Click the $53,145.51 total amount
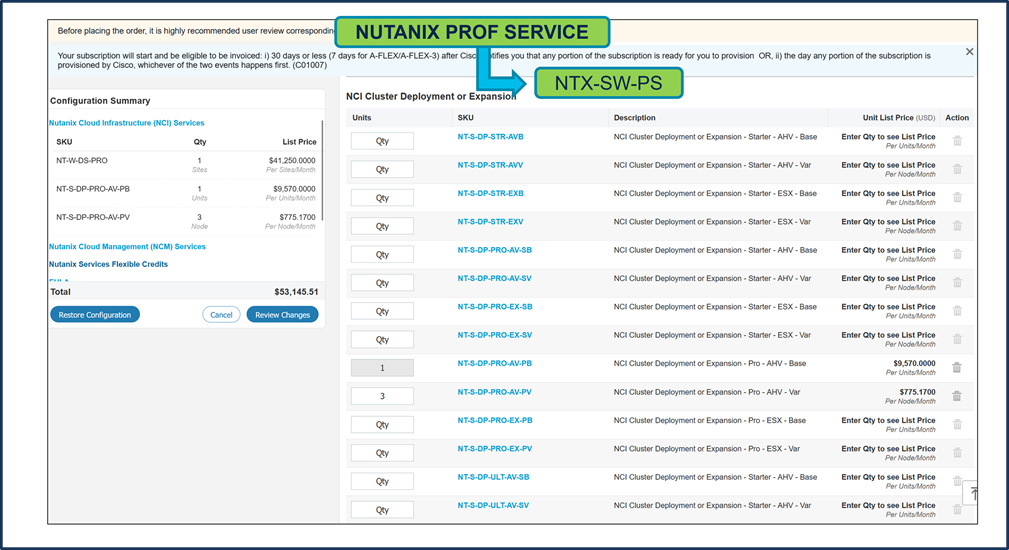1009x550 pixels. point(296,291)
